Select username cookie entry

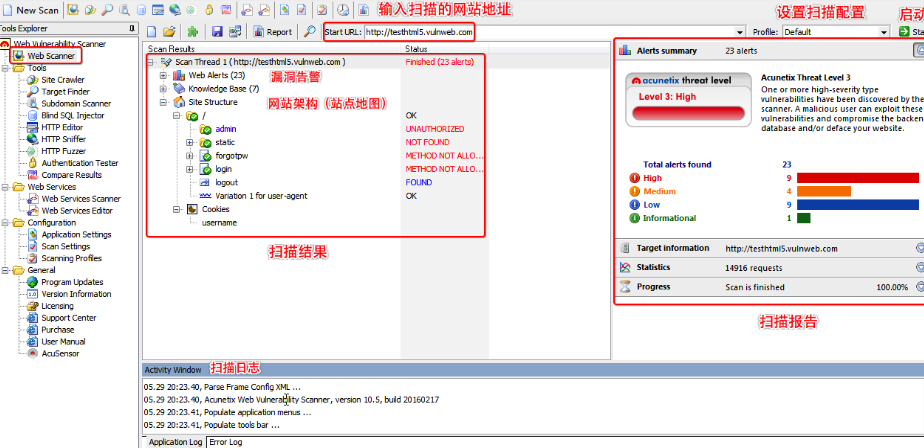[x=219, y=223]
